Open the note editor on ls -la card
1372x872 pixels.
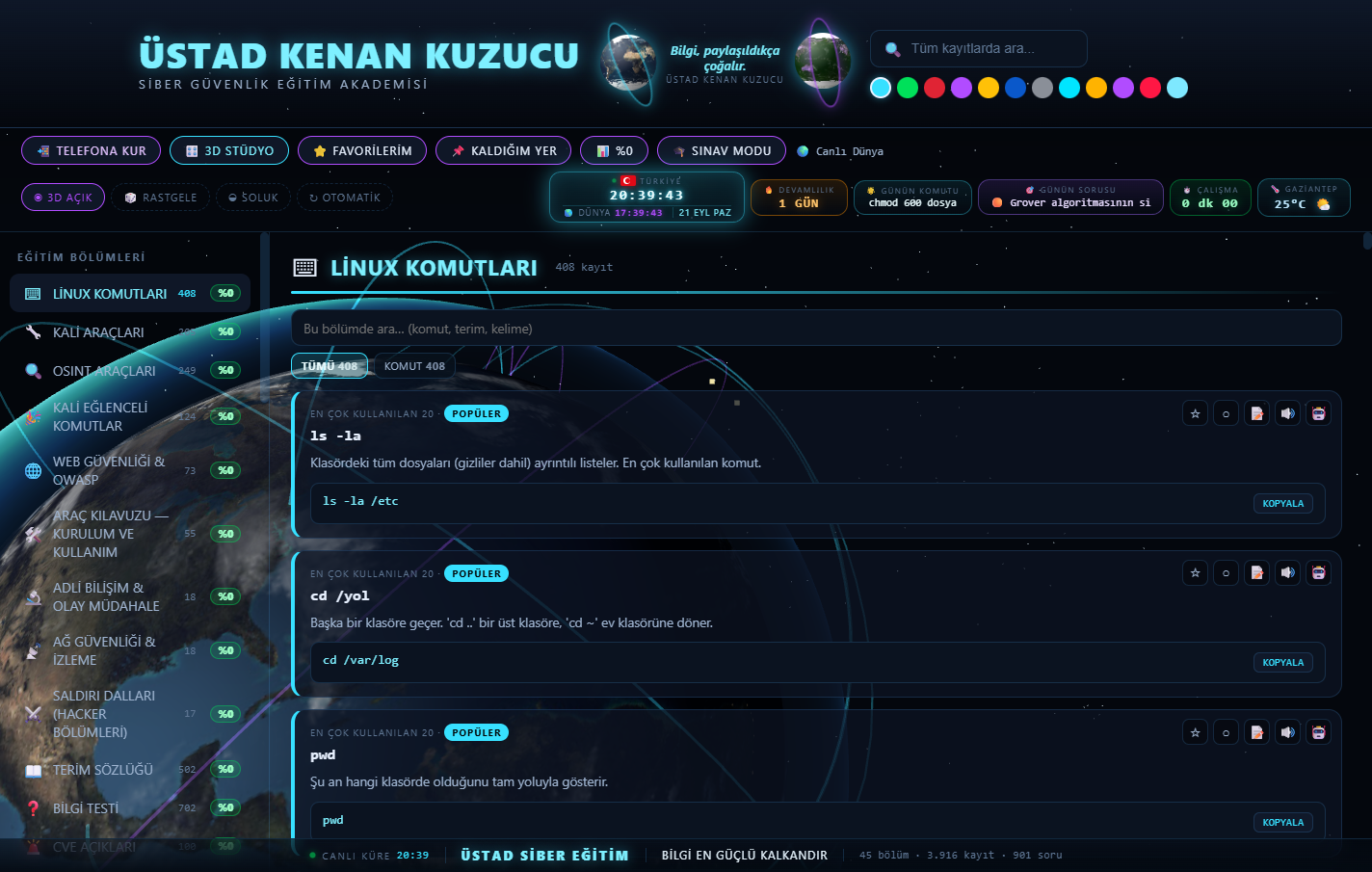click(x=1256, y=413)
